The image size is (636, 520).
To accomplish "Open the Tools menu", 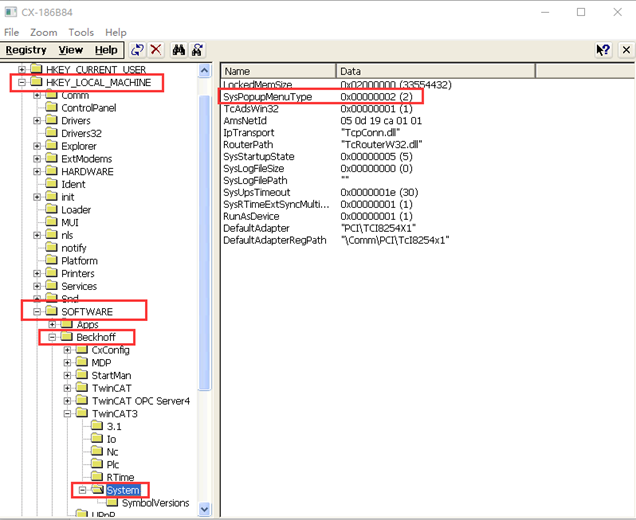I will pos(81,32).
